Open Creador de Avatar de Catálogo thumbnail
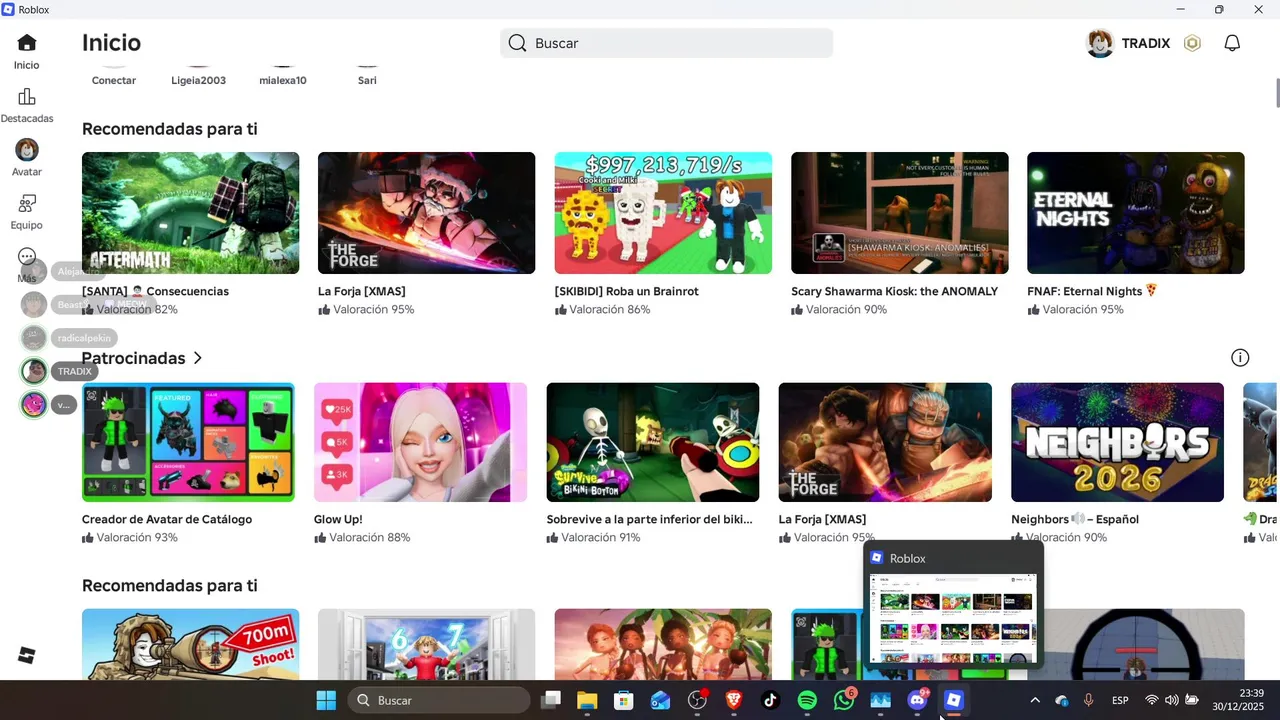Image resolution: width=1280 pixels, height=720 pixels. [188, 442]
